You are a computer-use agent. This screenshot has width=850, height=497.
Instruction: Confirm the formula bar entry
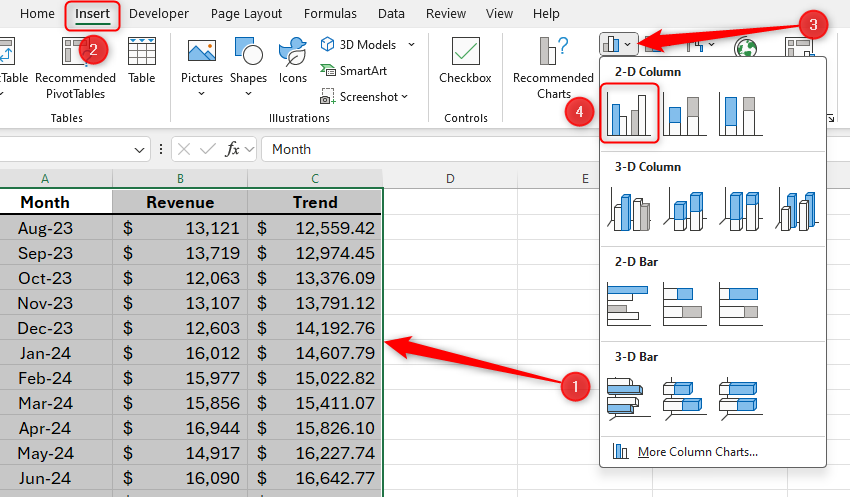pyautogui.click(x=208, y=149)
